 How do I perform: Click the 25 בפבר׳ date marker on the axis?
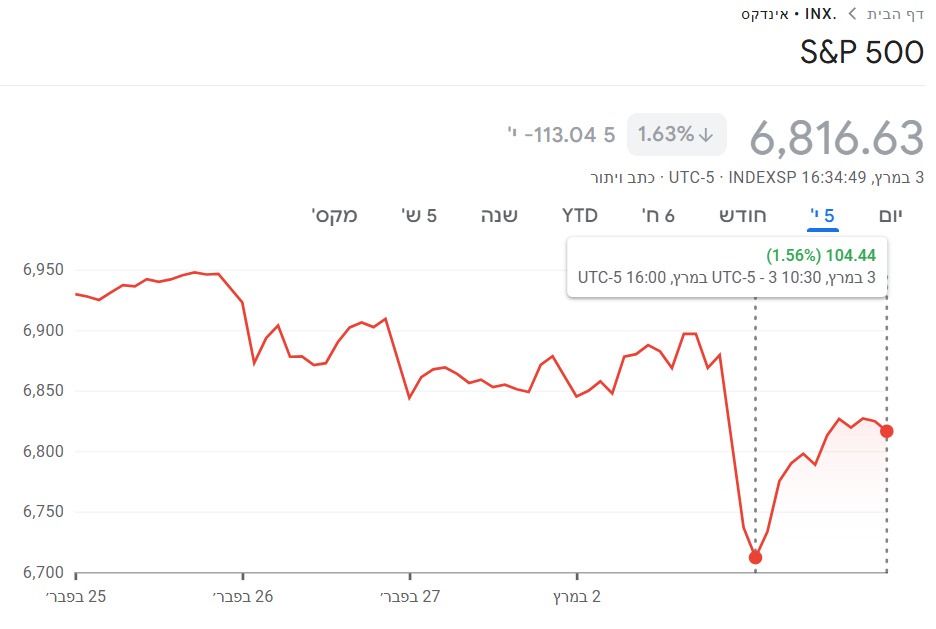click(x=76, y=597)
